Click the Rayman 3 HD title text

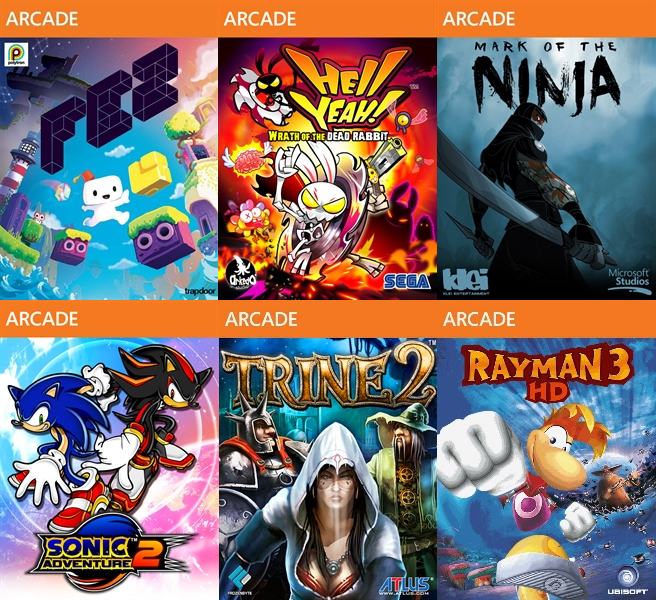(548, 373)
